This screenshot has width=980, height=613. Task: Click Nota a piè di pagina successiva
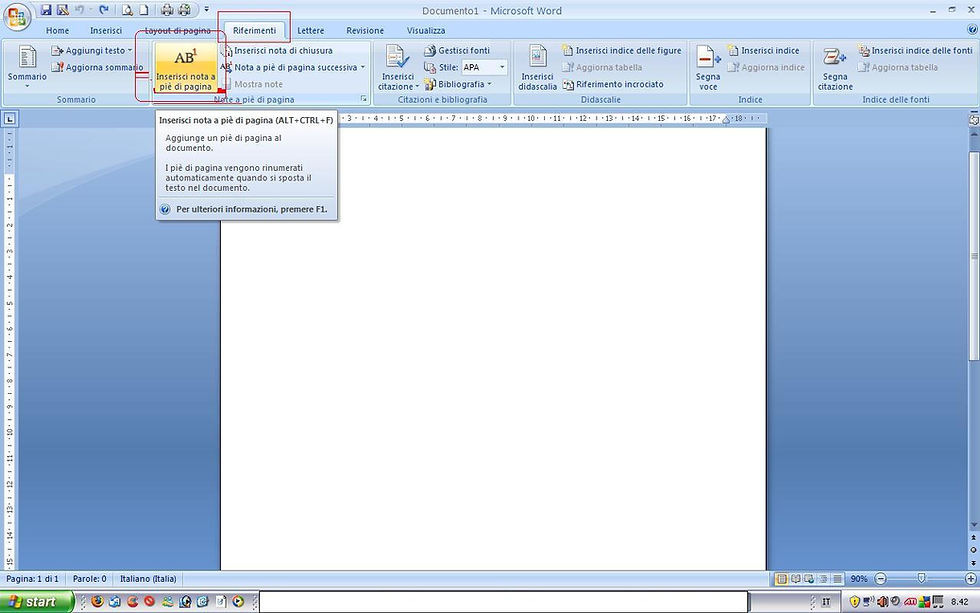pyautogui.click(x=289, y=67)
